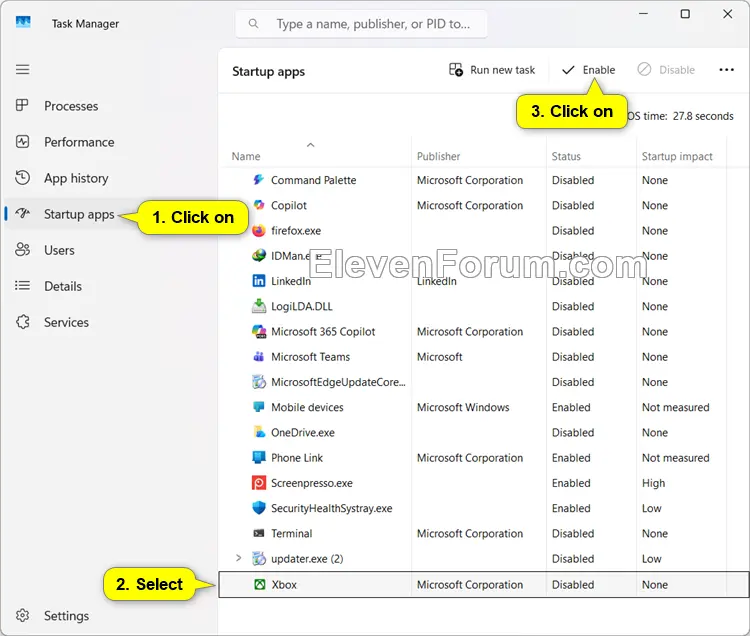
Task: Click the Copilot app icon
Action: pyautogui.click(x=259, y=205)
